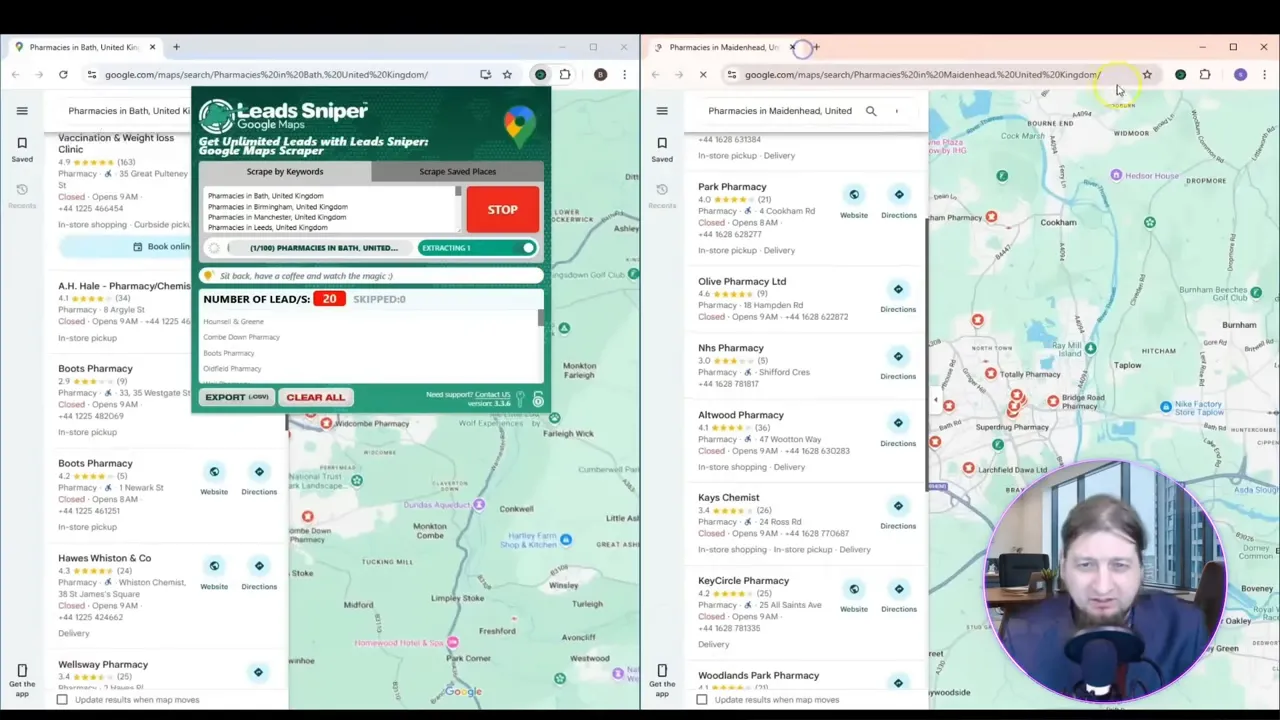Open Website for Hawes Whiston & Co
The image size is (1280, 720).
pos(214,573)
